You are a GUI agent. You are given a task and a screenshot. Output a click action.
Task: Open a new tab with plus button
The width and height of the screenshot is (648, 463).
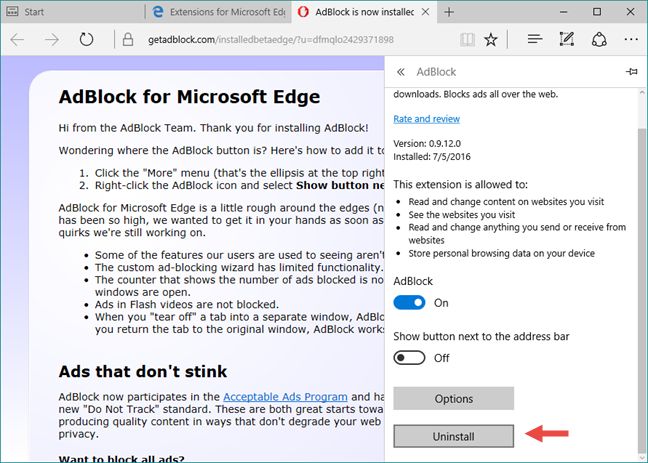click(x=449, y=12)
